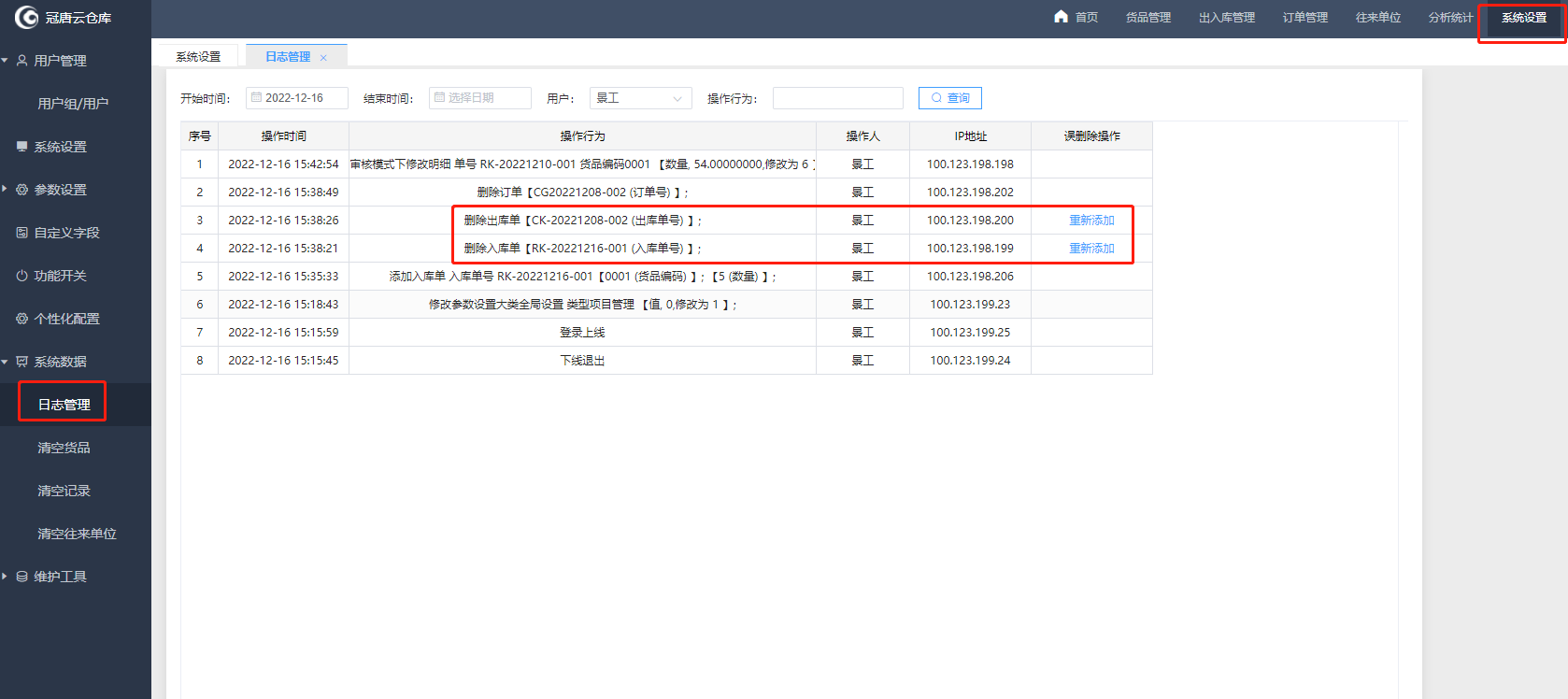Select 日志管理 in the sidebar
The height and width of the screenshot is (699, 1568).
[x=64, y=404]
